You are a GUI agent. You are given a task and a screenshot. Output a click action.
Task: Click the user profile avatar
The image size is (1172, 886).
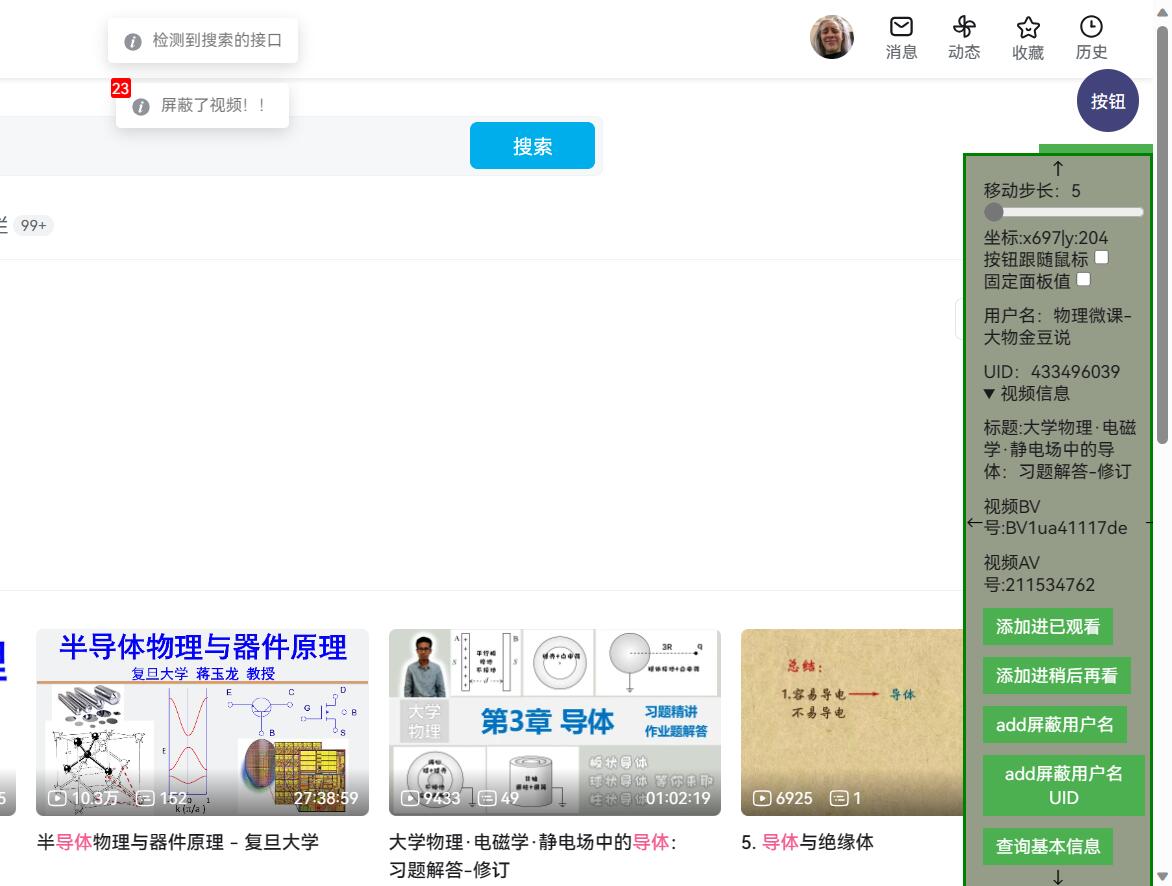tap(831, 37)
